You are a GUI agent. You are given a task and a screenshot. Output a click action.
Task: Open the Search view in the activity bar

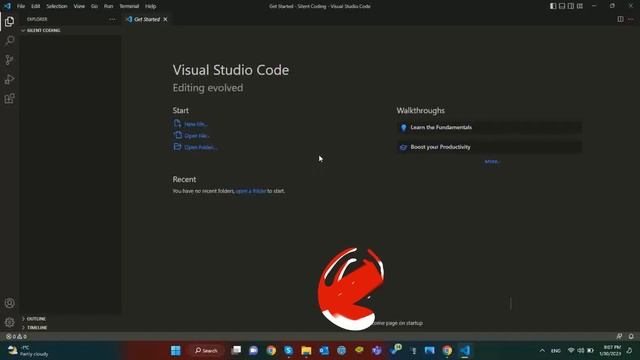point(9,40)
